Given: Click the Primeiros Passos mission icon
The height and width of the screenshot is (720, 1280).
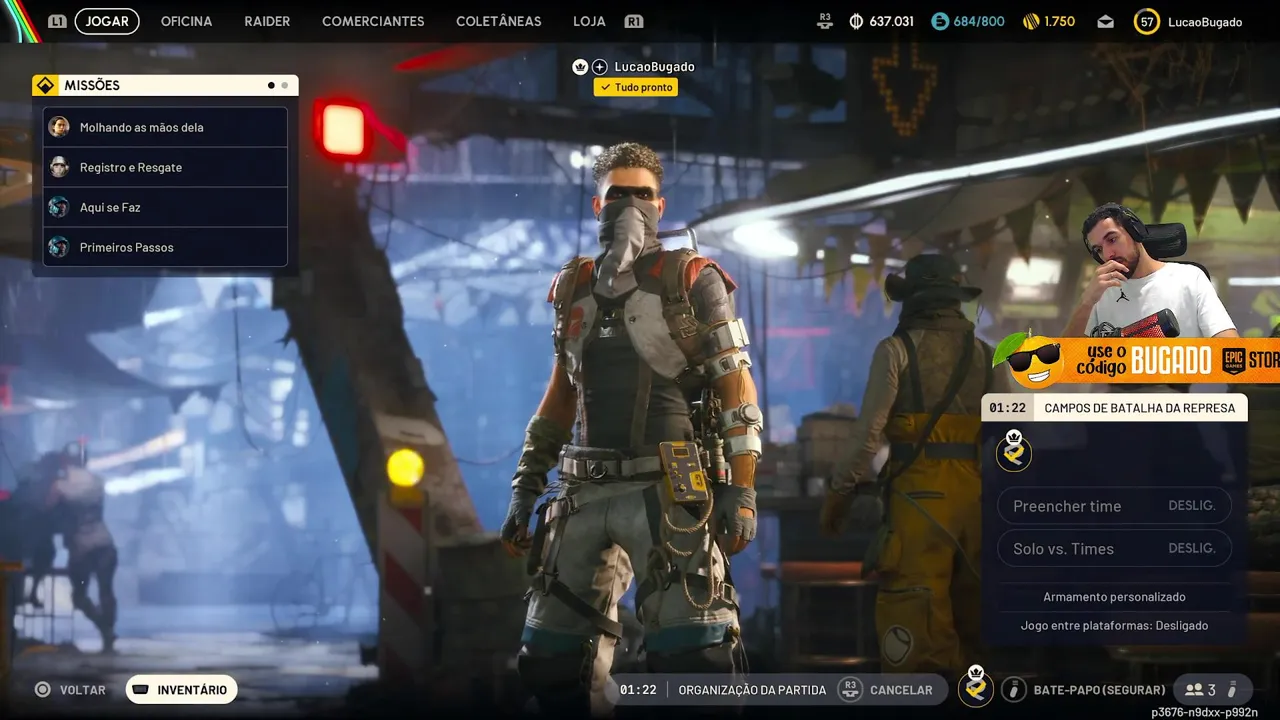Looking at the screenshot, I should (x=59, y=247).
